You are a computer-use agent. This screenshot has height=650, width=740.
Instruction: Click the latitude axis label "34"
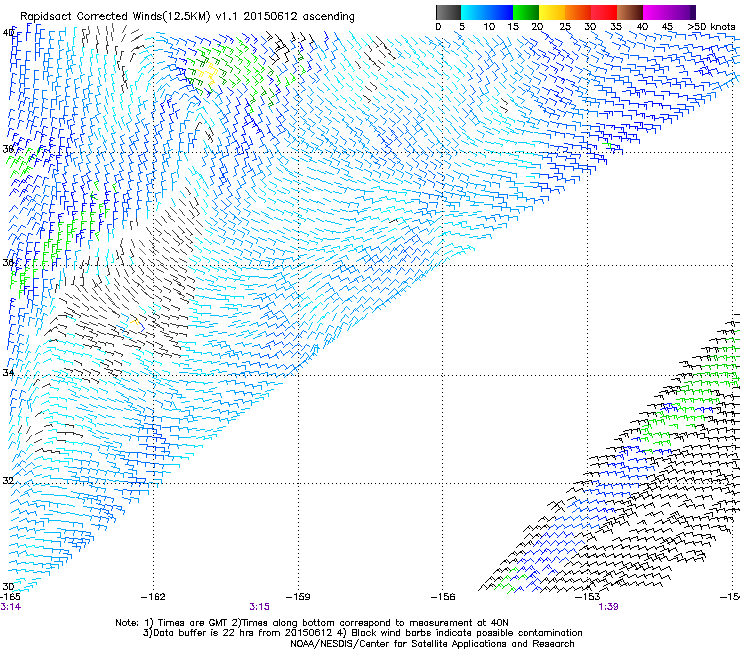point(8,373)
